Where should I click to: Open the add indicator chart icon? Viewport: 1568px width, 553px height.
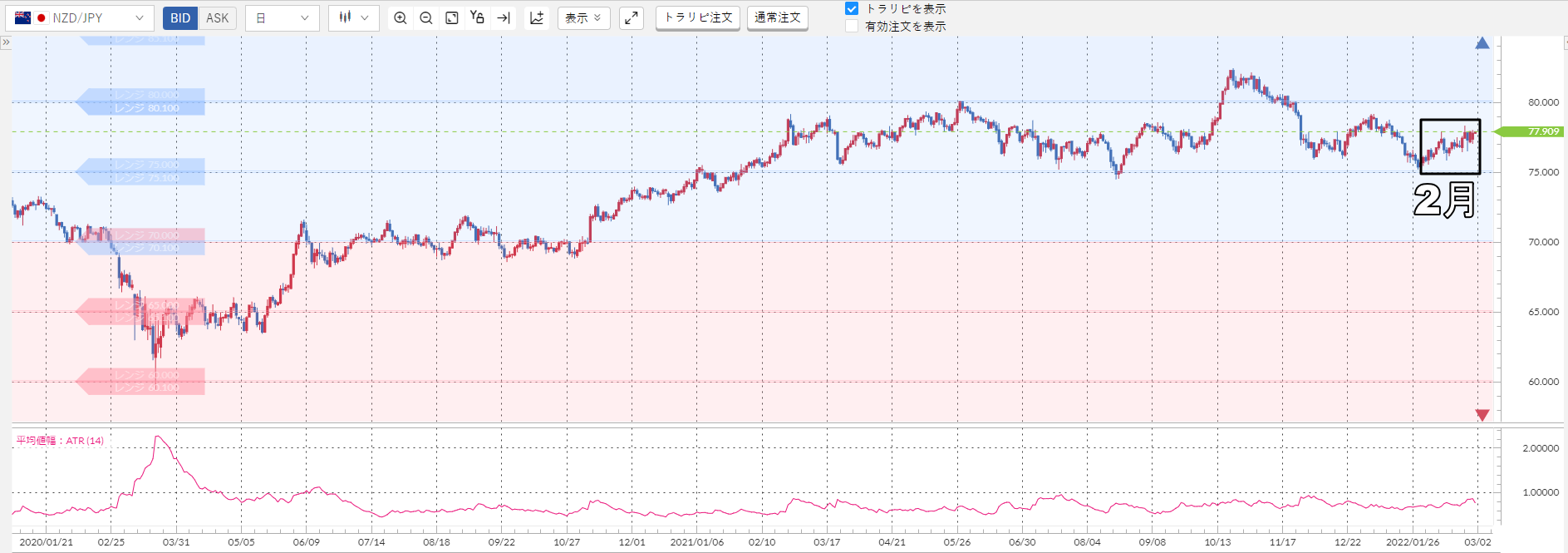coord(537,17)
